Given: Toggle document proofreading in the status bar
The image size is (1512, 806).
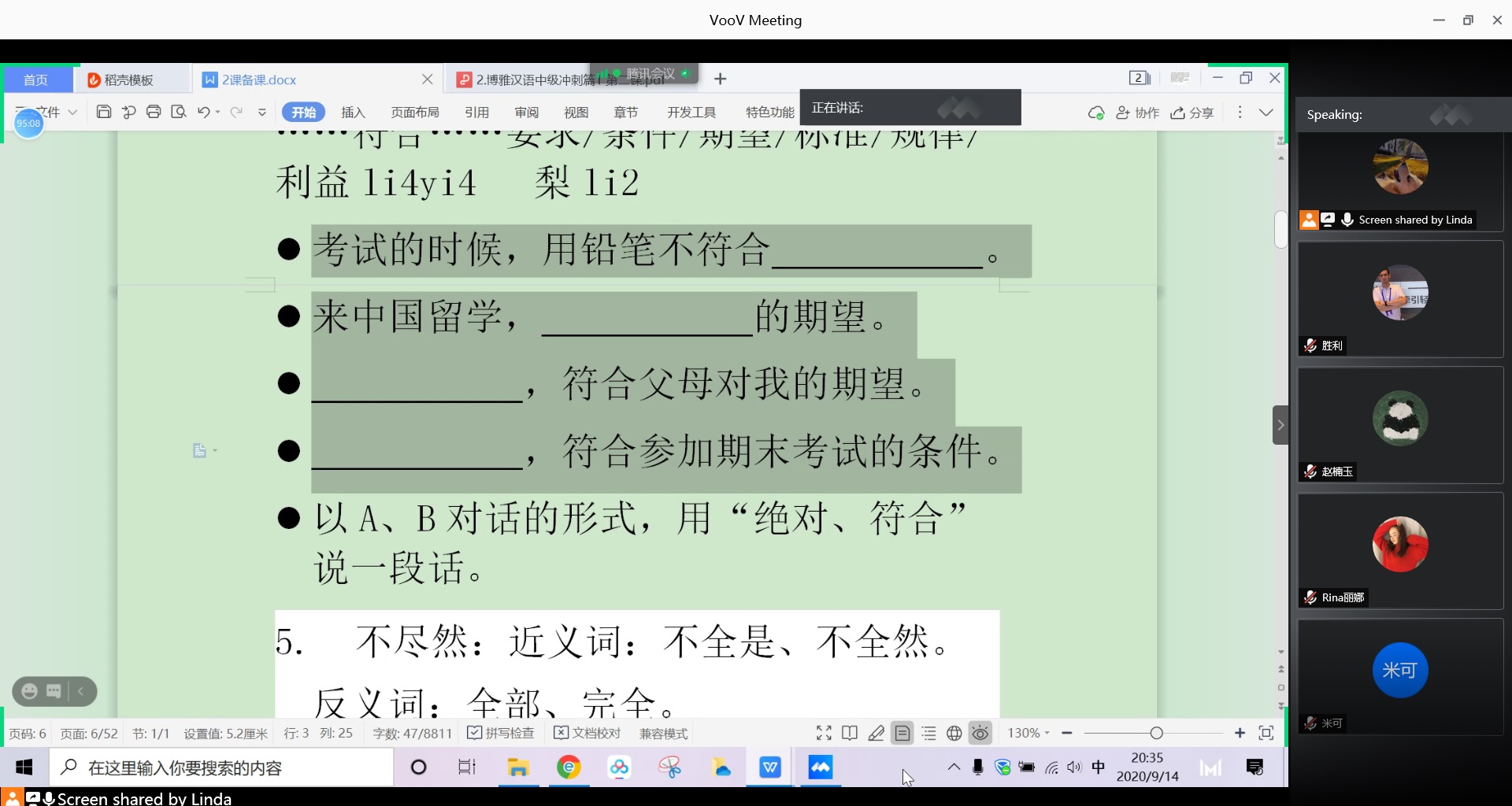Looking at the screenshot, I should tap(587, 733).
